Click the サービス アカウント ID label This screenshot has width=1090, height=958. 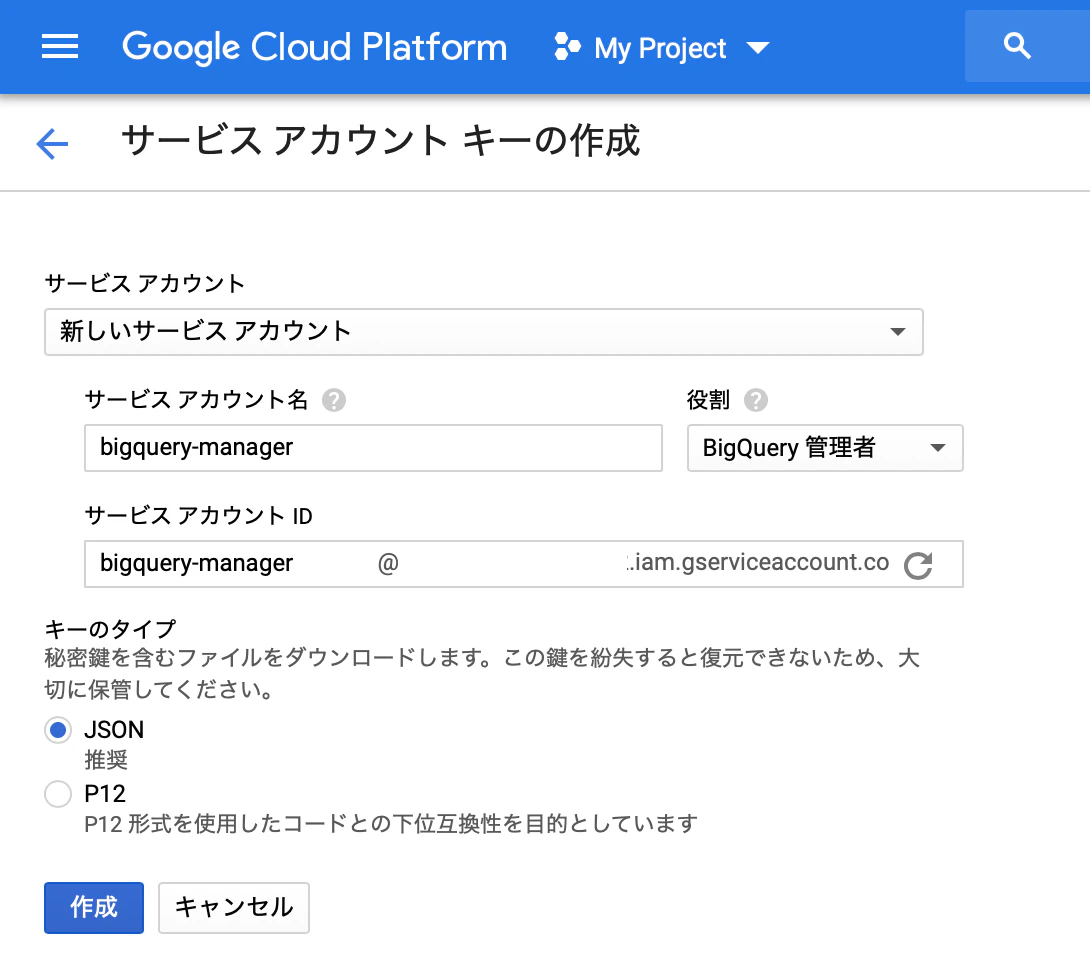click(199, 516)
